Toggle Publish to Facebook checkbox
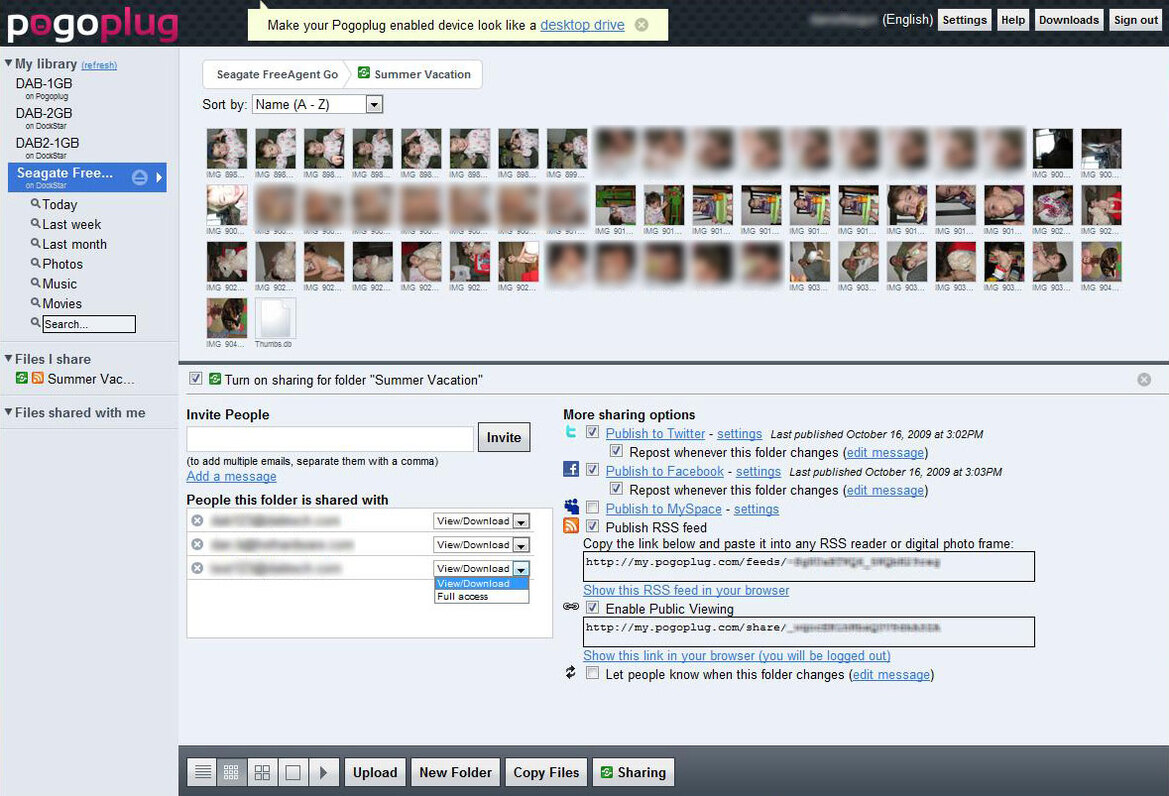The width and height of the screenshot is (1169, 796). pos(593,470)
